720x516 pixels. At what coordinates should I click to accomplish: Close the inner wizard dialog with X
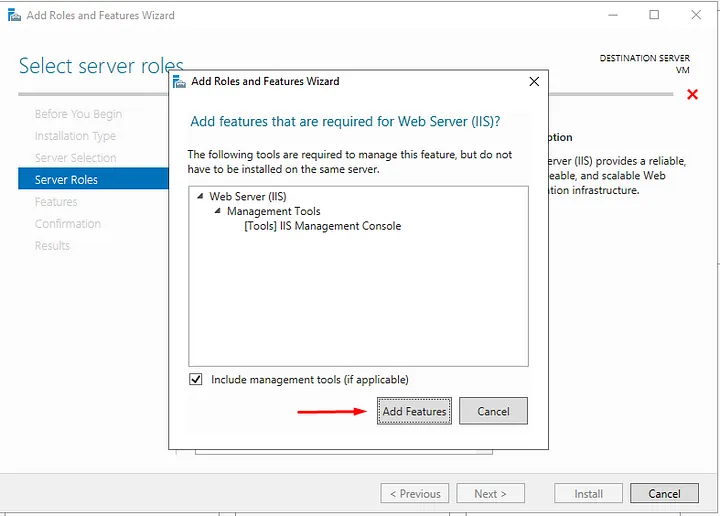(x=534, y=81)
